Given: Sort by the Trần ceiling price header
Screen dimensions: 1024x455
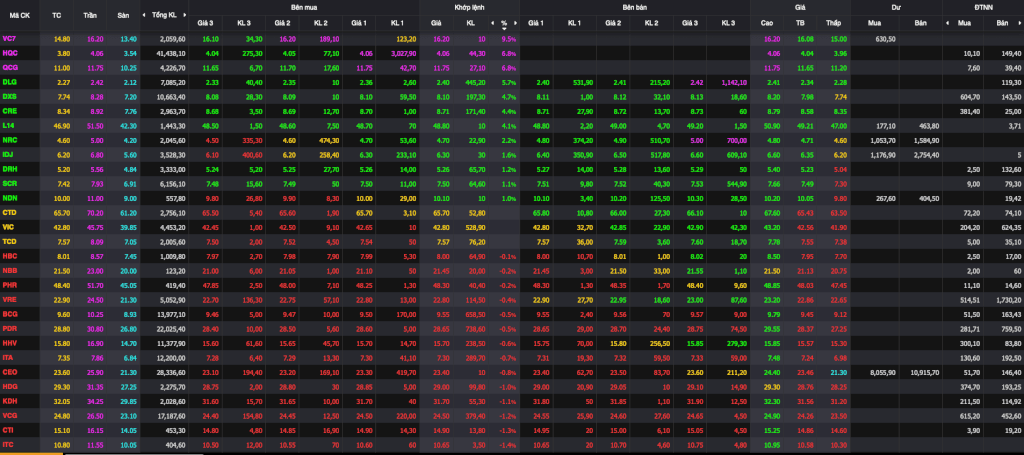Looking at the screenshot, I should 90,14.
